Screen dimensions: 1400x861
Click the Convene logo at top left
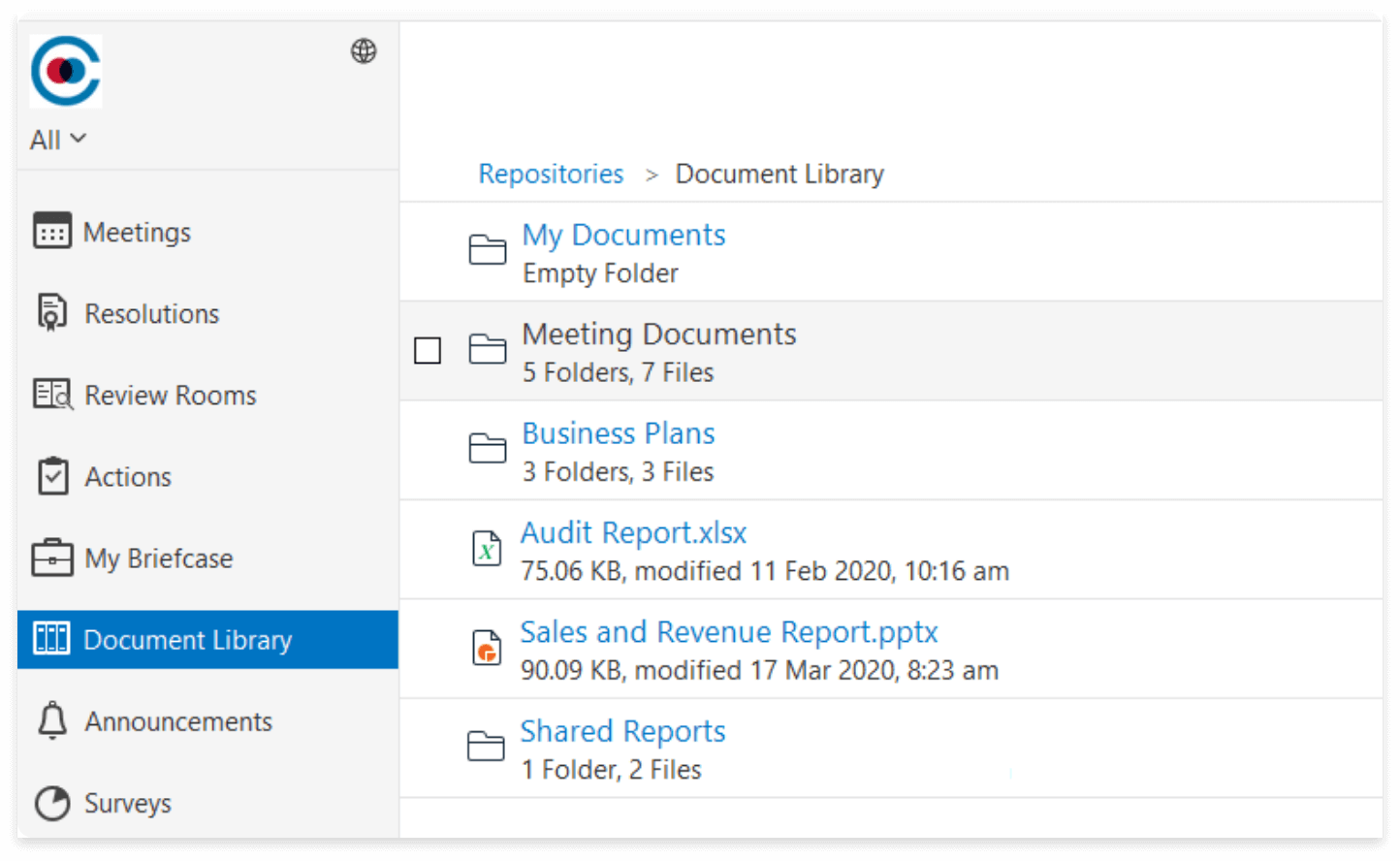coord(65,70)
